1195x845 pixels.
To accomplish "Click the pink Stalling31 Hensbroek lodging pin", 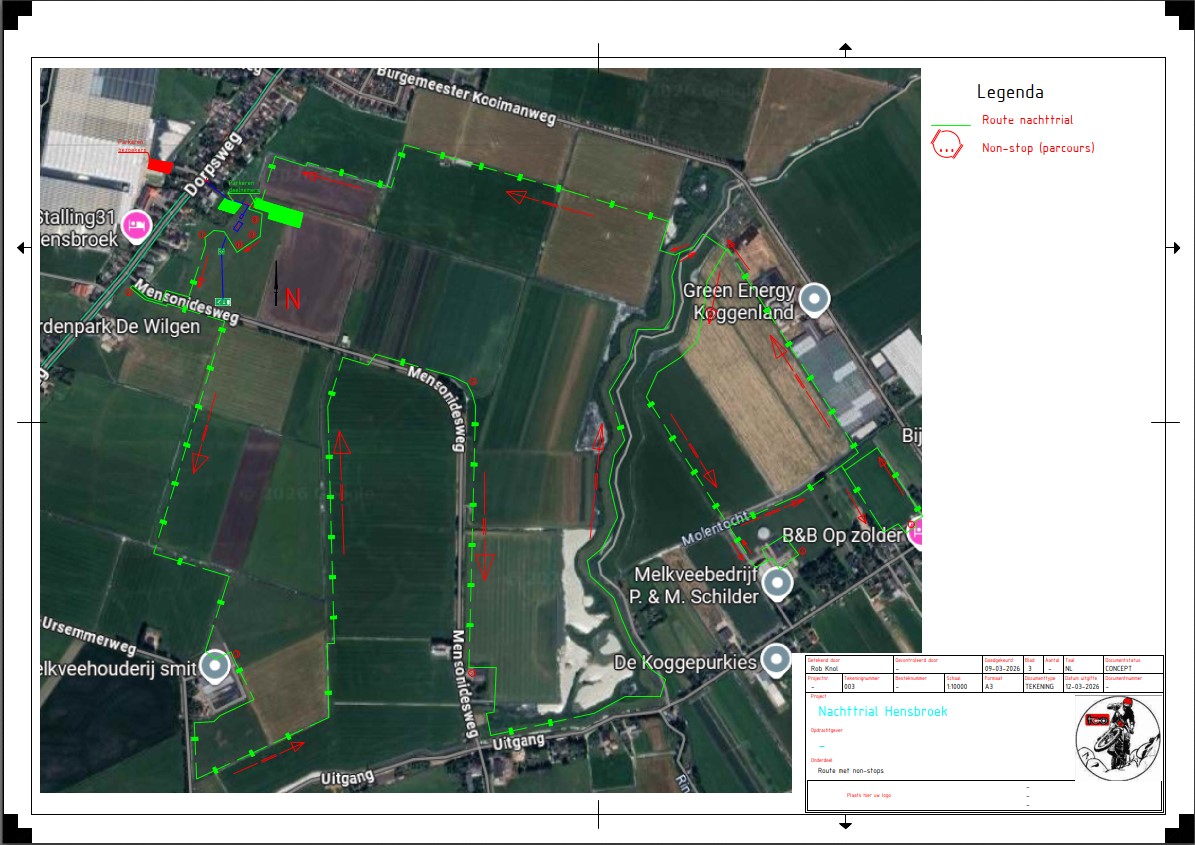I will [x=135, y=228].
